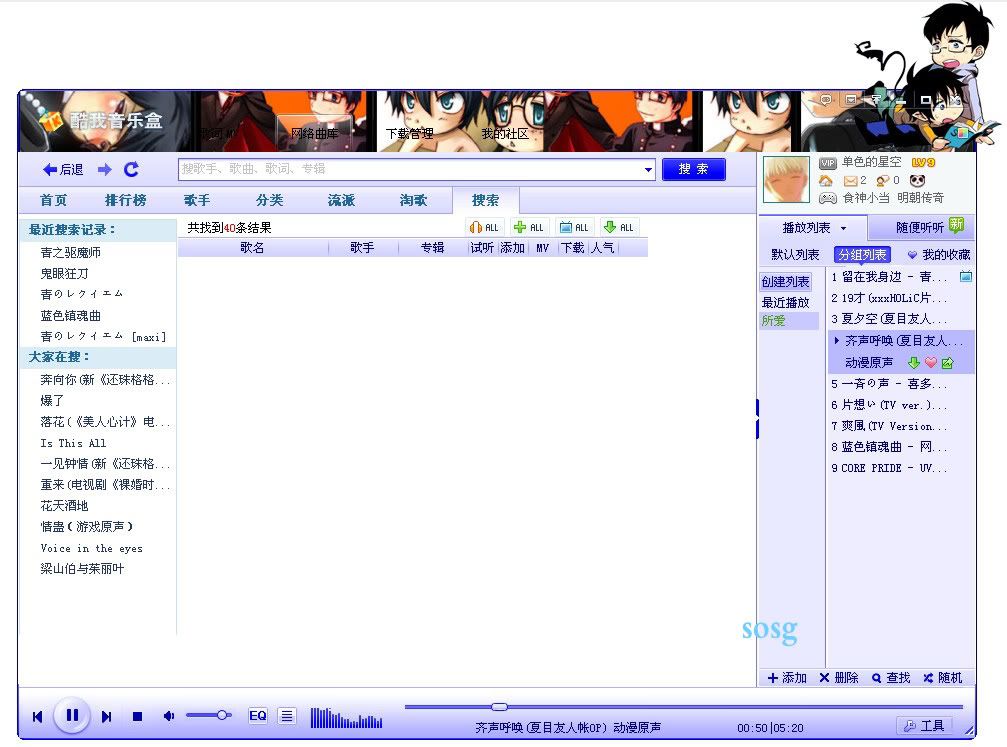Mute the volume with the speaker icon

tap(168, 716)
